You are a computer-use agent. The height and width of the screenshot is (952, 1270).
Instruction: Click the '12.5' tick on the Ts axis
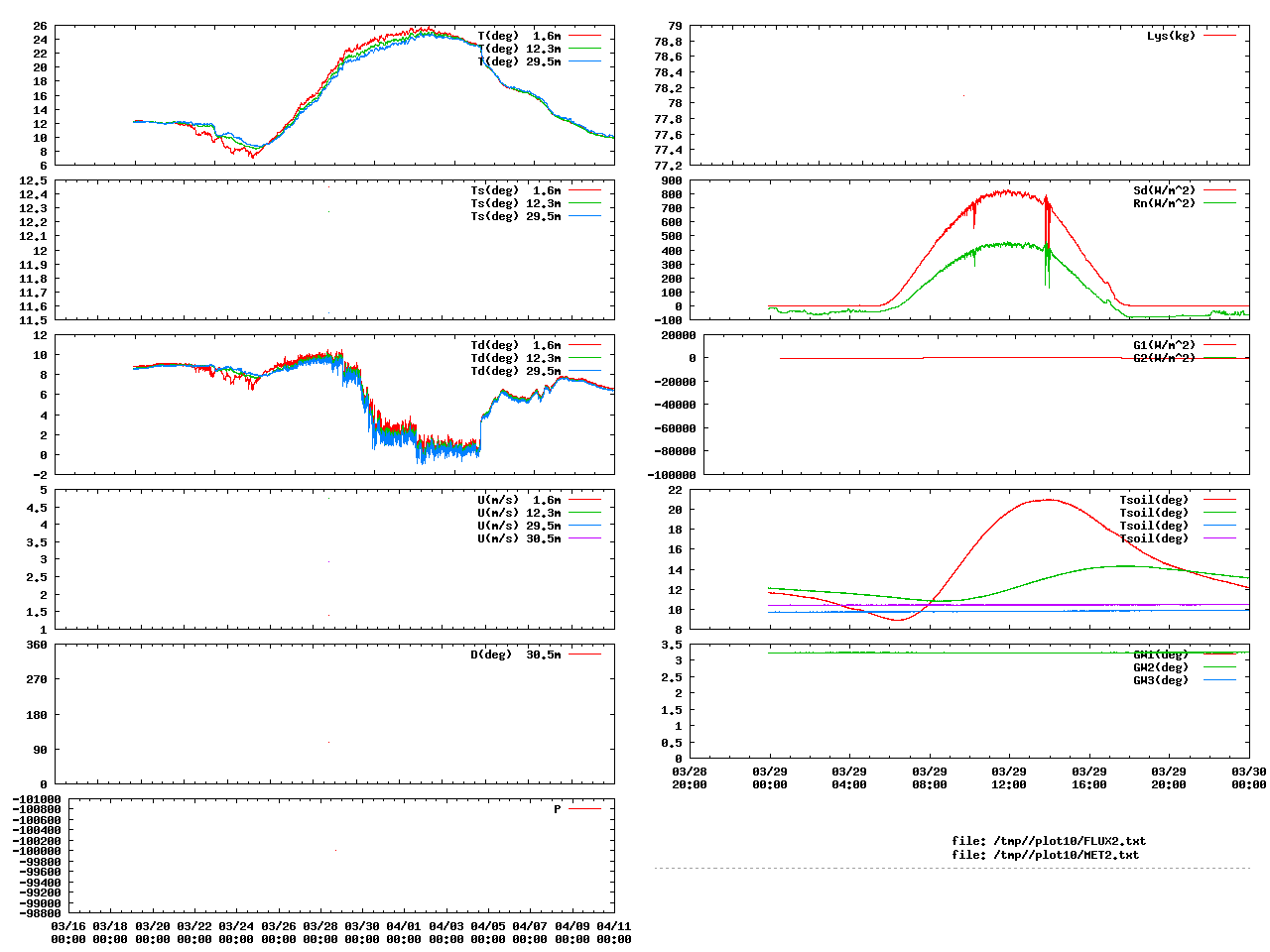(33, 180)
